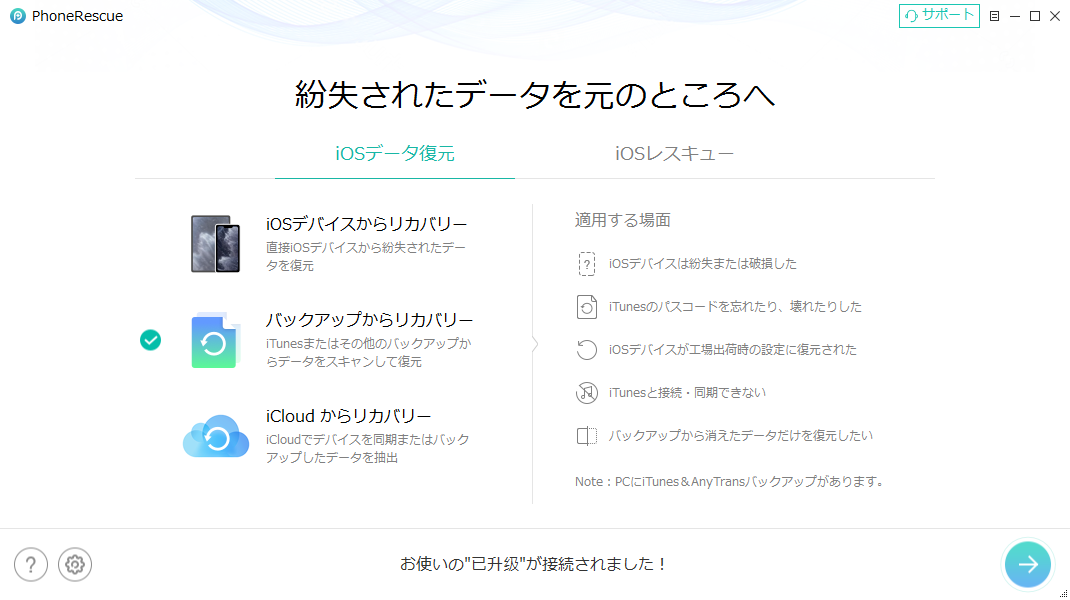1070x600 pixels.
Task: Click the factory reset circular arrow icon
Action: point(586,349)
